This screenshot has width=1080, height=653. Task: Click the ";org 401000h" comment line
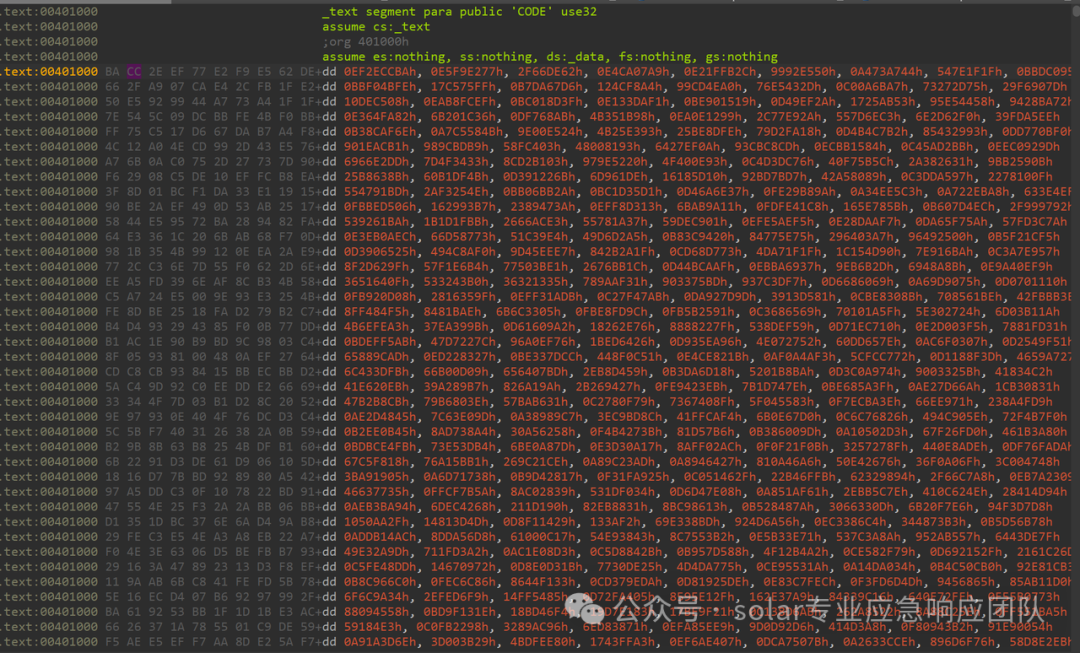coord(365,41)
